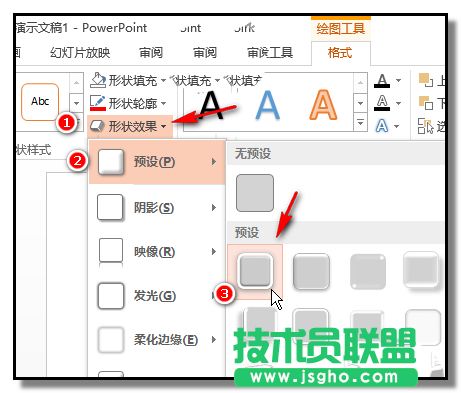
Task: Open the 柔化边缘(E) soft edges submenu
Action: point(157,340)
